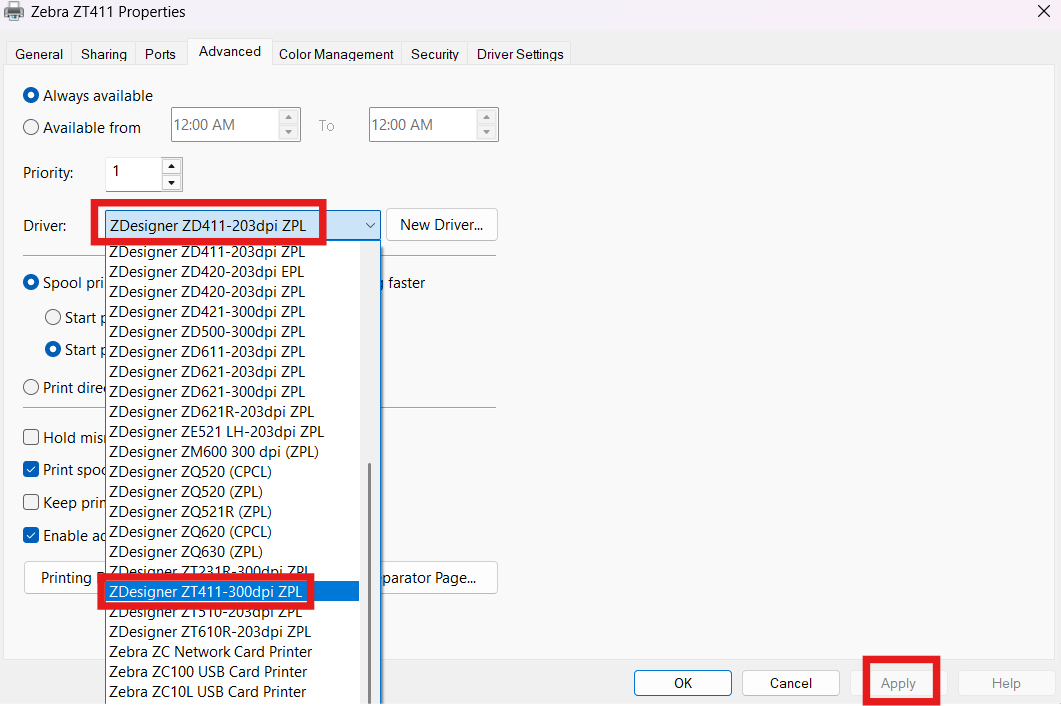Click the Printing Defaults button
Viewport: 1061px width, 706px height.
click(65, 577)
